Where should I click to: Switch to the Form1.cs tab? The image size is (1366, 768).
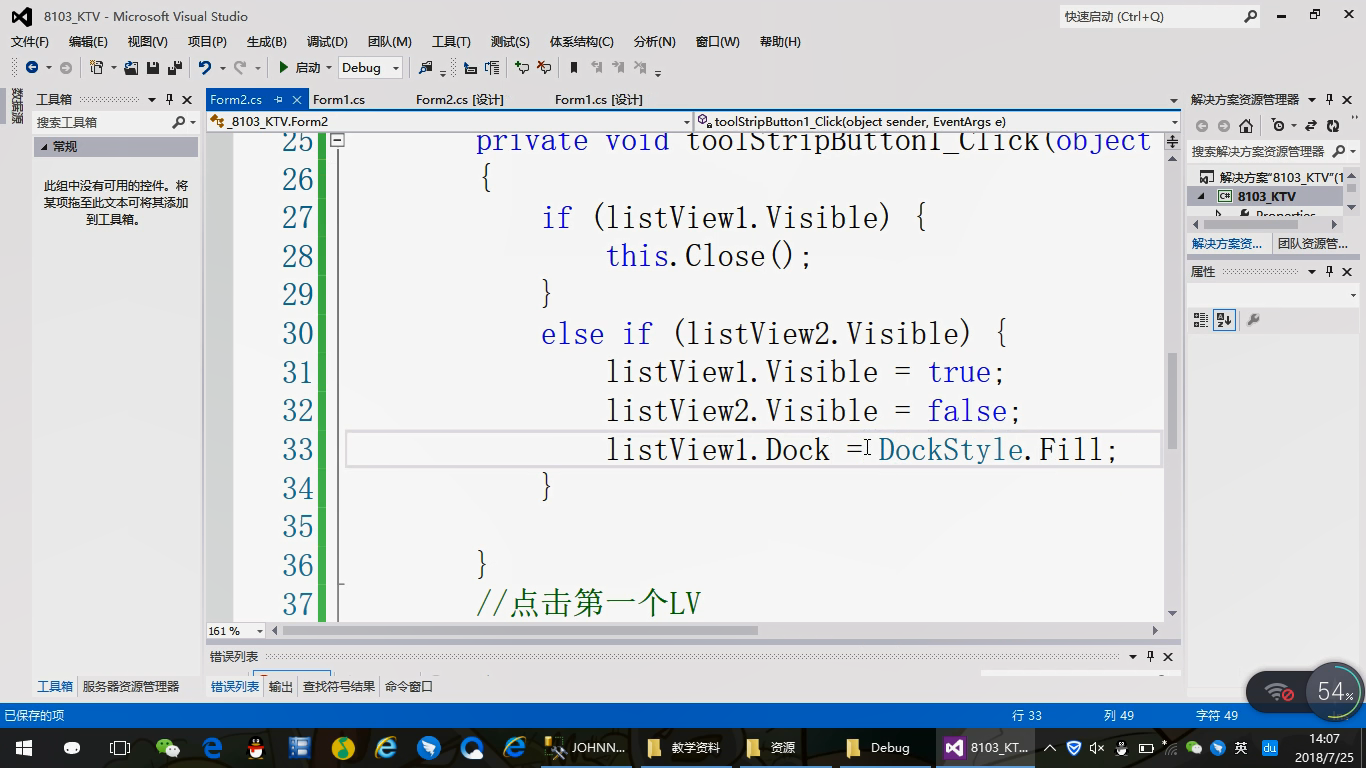pos(339,99)
